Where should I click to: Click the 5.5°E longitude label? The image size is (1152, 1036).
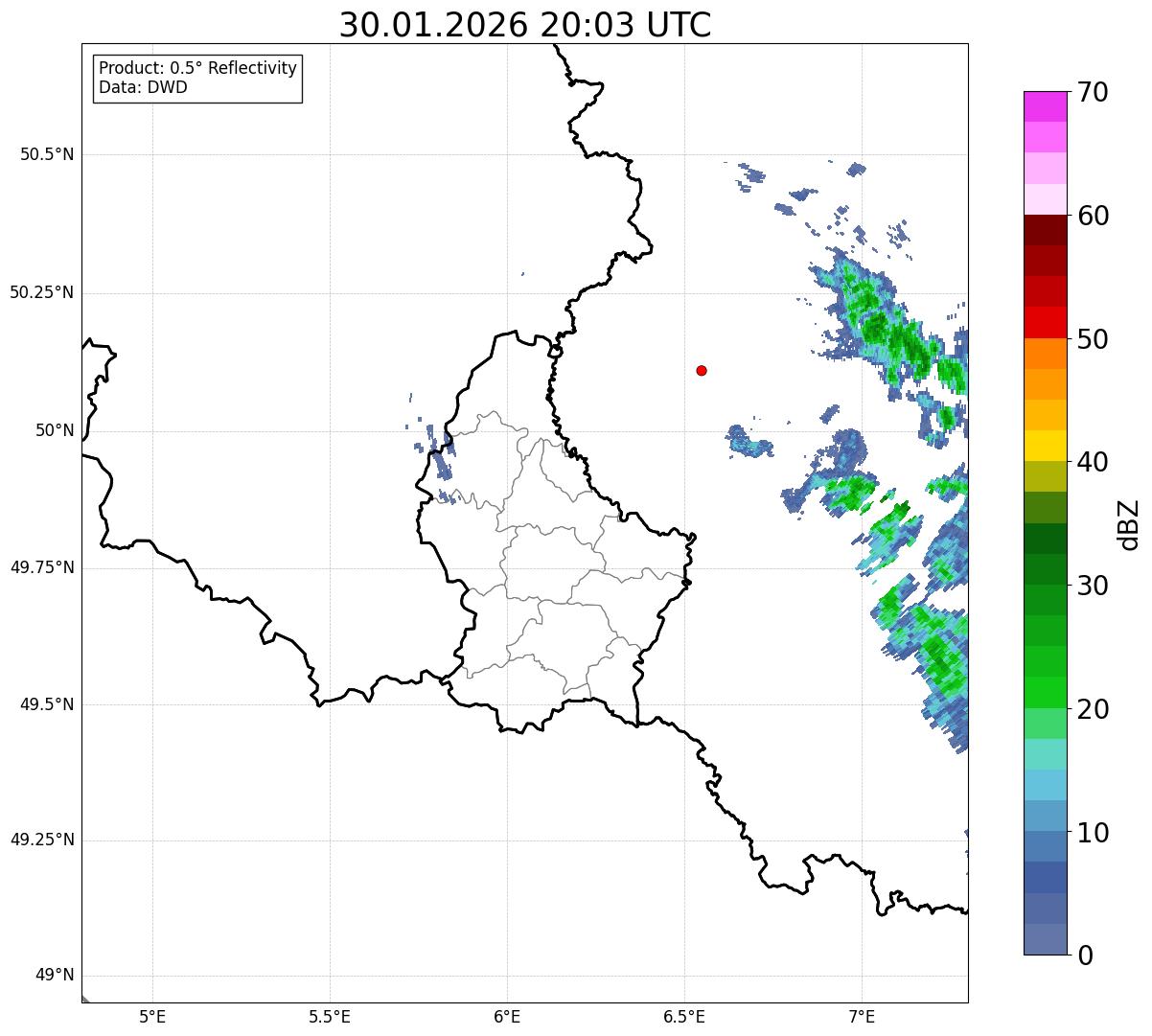tap(330, 1016)
